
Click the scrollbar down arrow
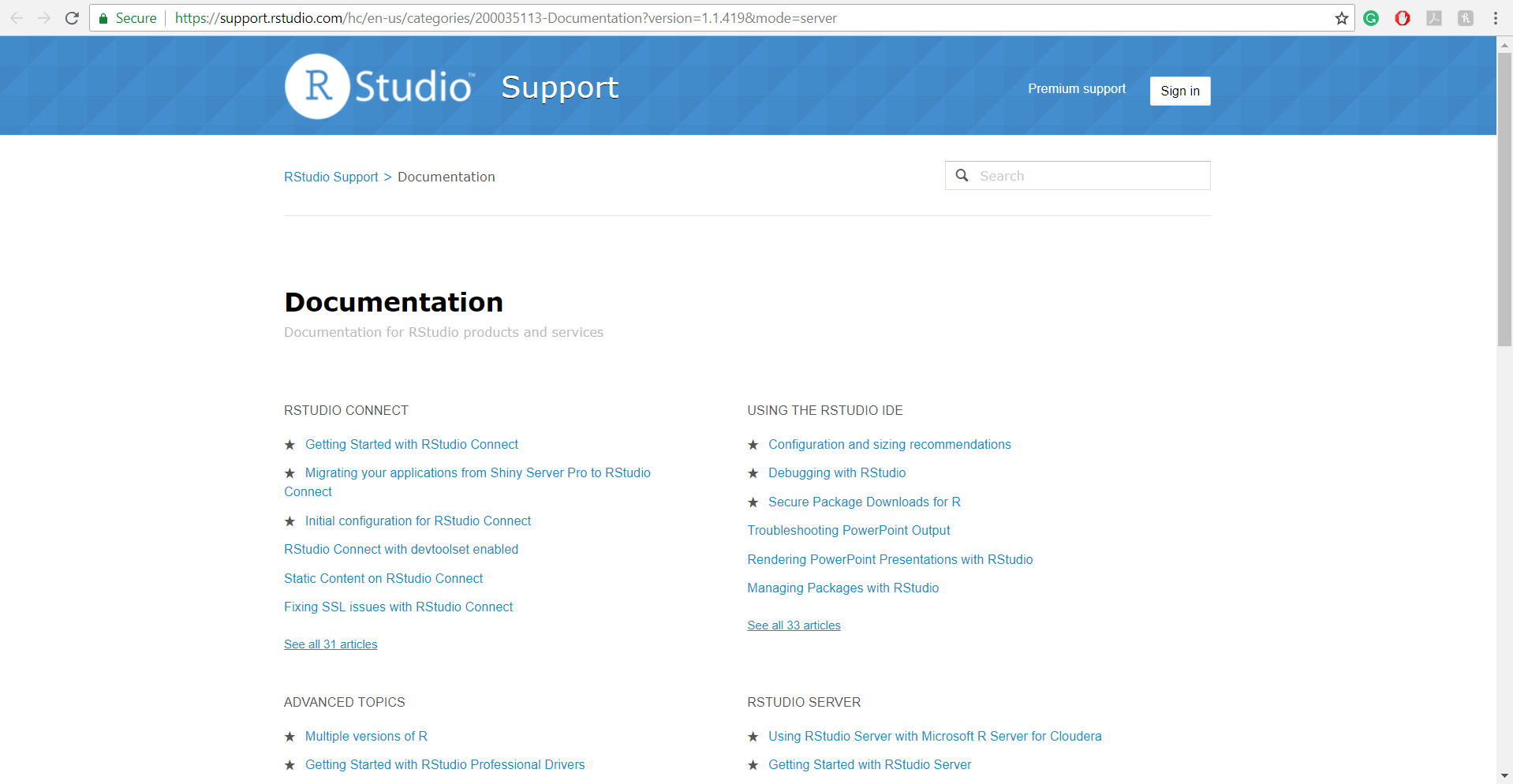tap(1504, 776)
